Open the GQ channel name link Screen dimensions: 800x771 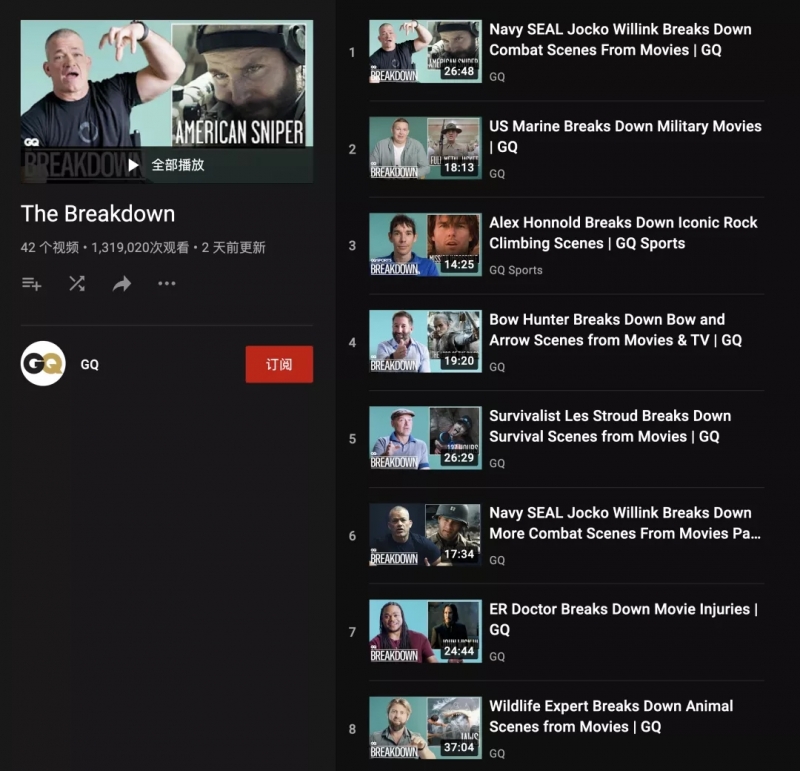90,364
